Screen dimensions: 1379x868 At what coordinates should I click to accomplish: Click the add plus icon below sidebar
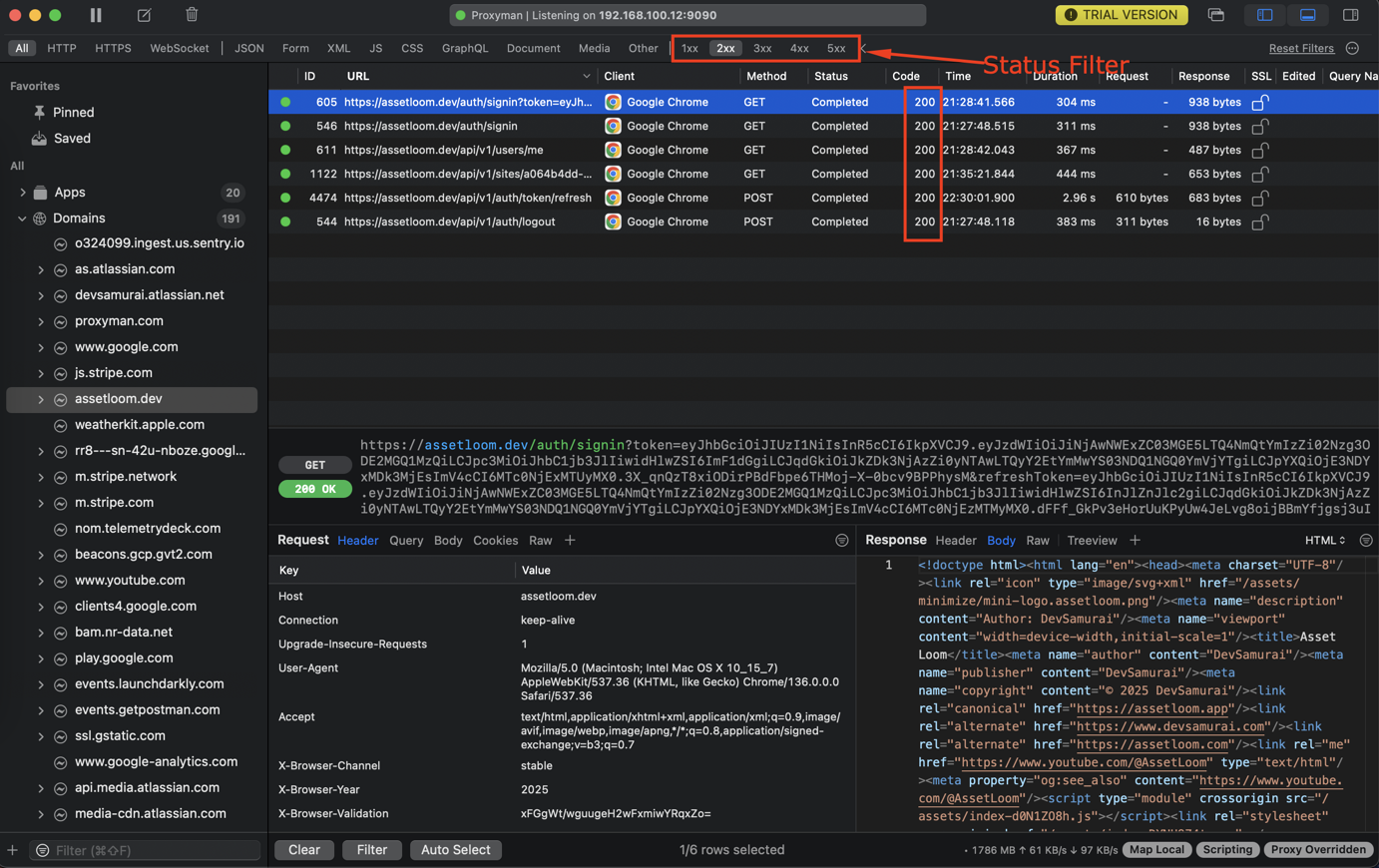point(12,851)
